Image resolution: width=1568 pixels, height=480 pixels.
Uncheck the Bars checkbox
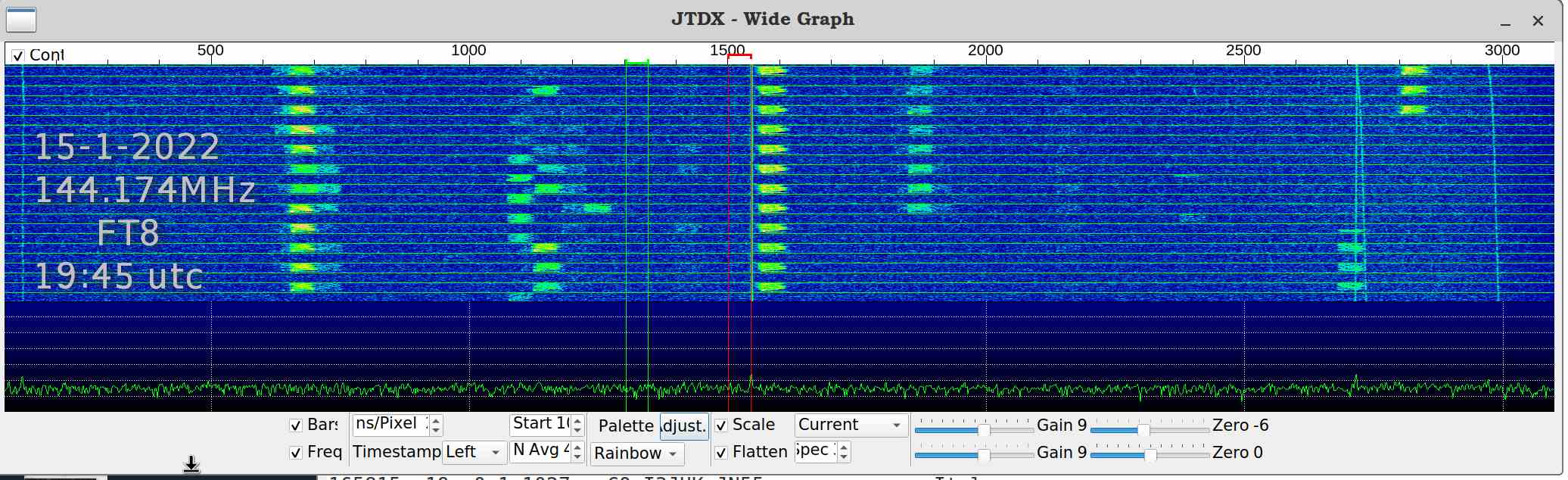coord(296,425)
